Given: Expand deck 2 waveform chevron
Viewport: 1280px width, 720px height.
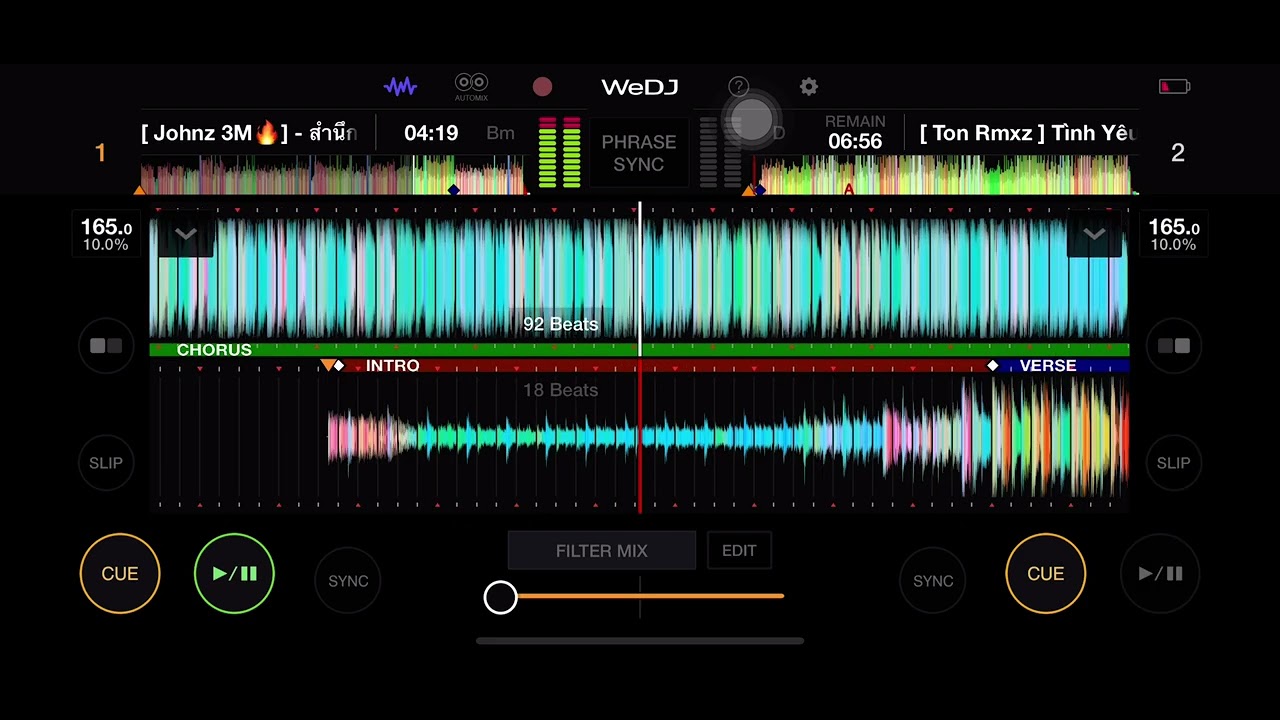Looking at the screenshot, I should [1094, 235].
